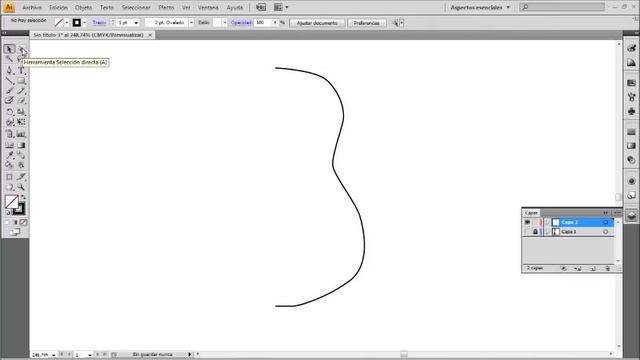Viewport: 640px width, 360px height.
Task: Click horizontal scrollbar thumb at bottom
Action: click(404, 354)
